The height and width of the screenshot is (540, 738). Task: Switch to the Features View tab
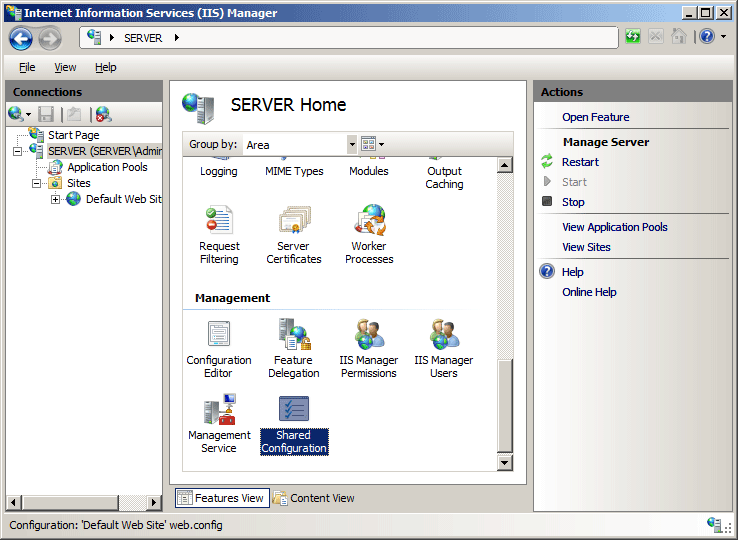[222, 498]
